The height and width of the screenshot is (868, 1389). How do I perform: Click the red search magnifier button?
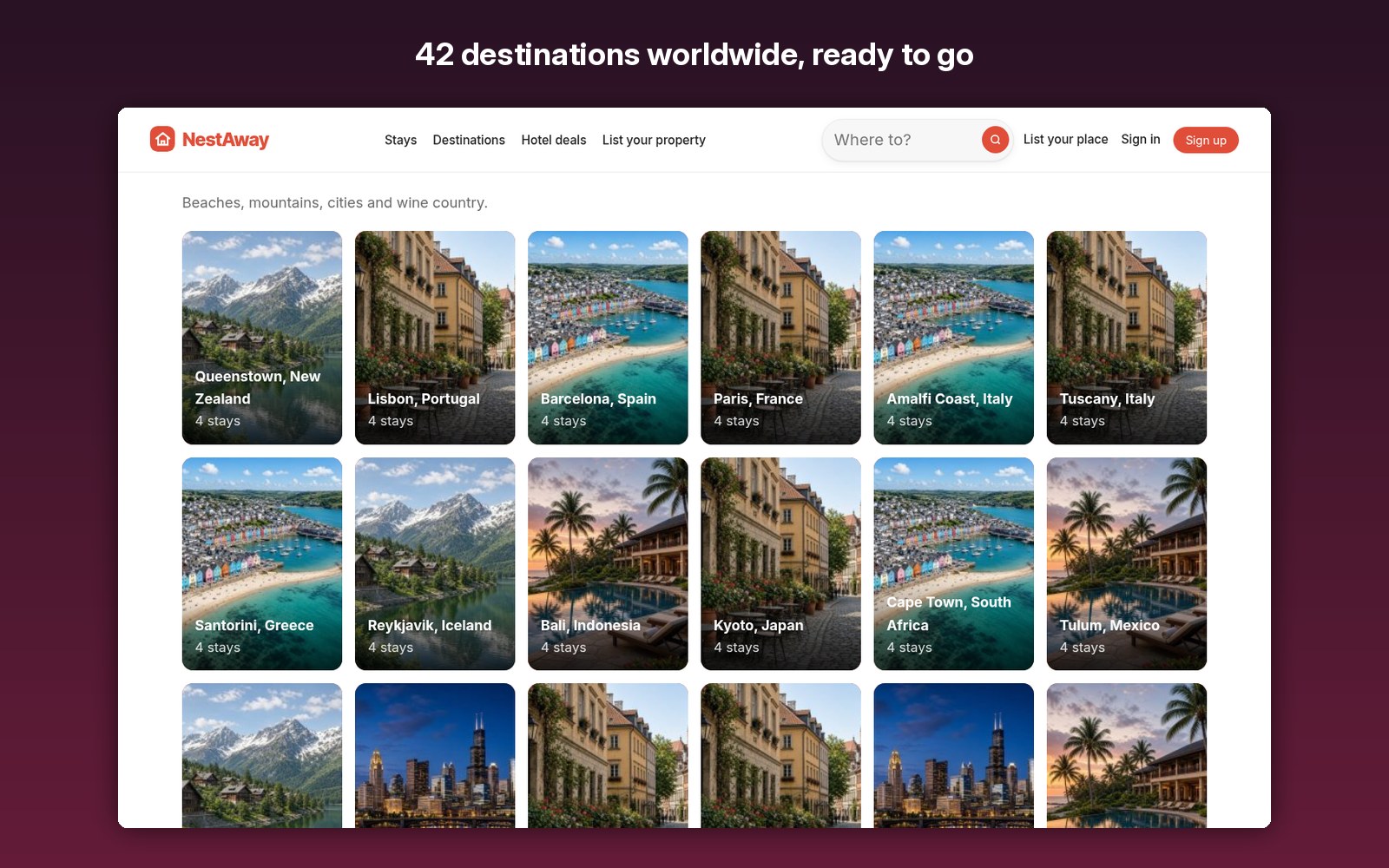(x=995, y=140)
